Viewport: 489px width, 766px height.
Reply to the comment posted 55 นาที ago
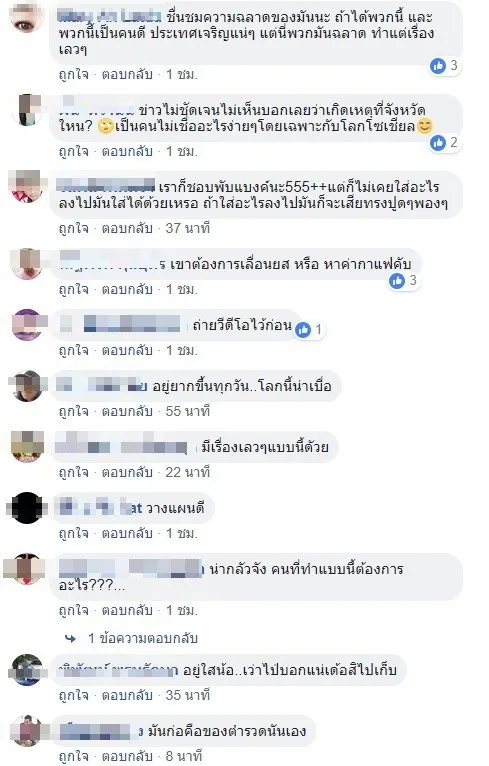coord(127,411)
